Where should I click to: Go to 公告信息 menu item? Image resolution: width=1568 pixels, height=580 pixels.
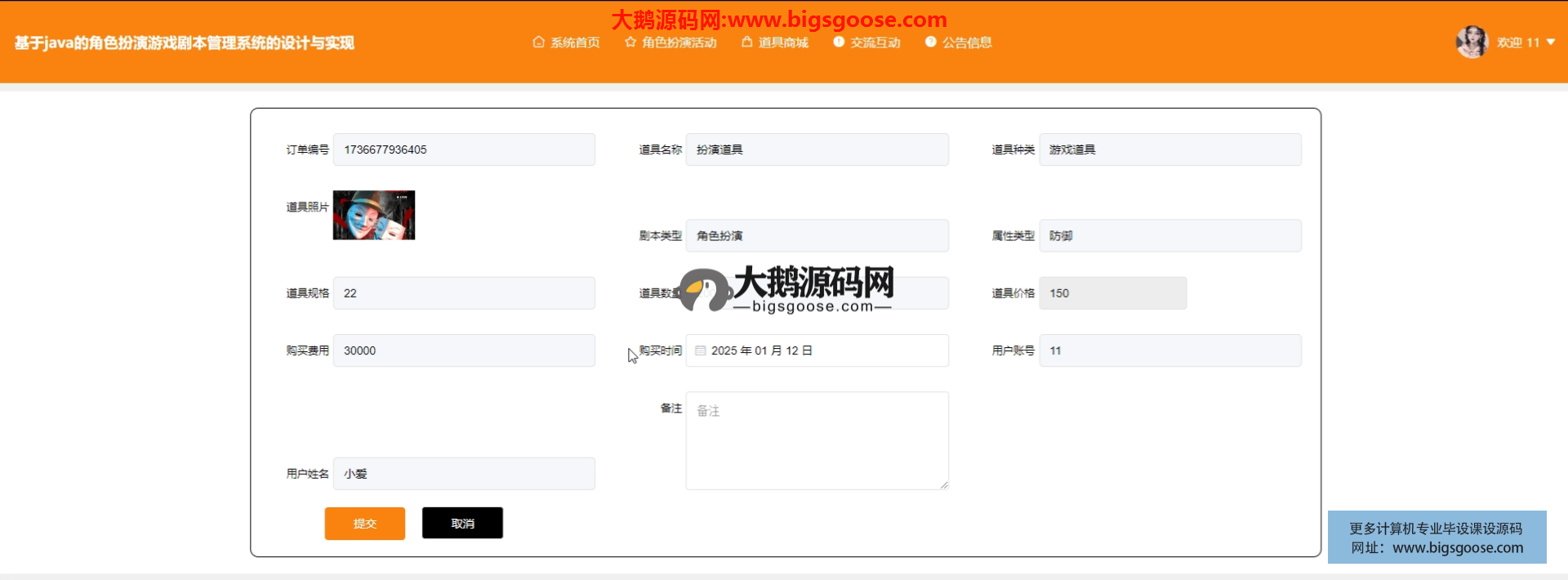tap(967, 42)
